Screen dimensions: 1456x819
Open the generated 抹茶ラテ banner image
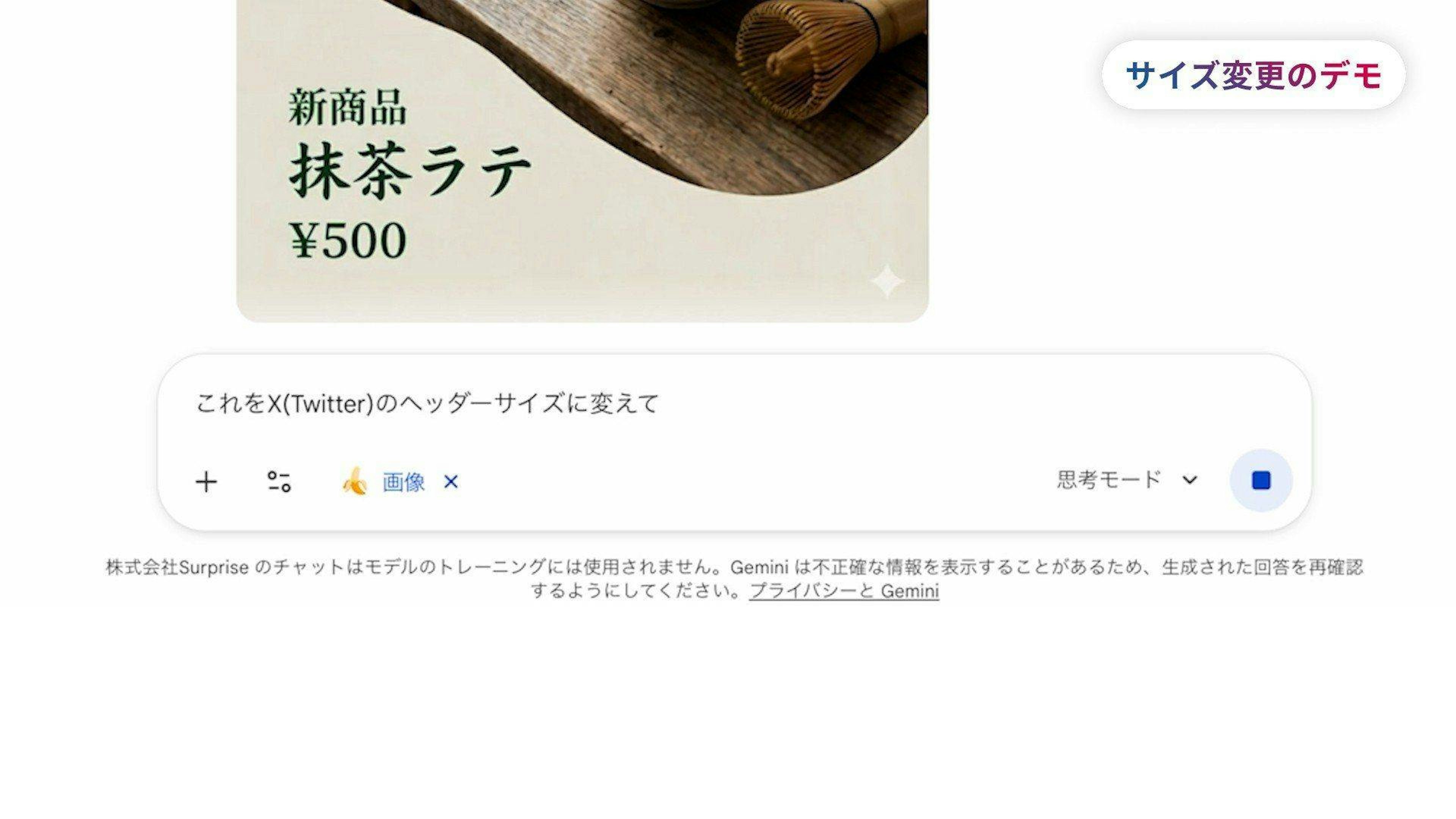(582, 161)
